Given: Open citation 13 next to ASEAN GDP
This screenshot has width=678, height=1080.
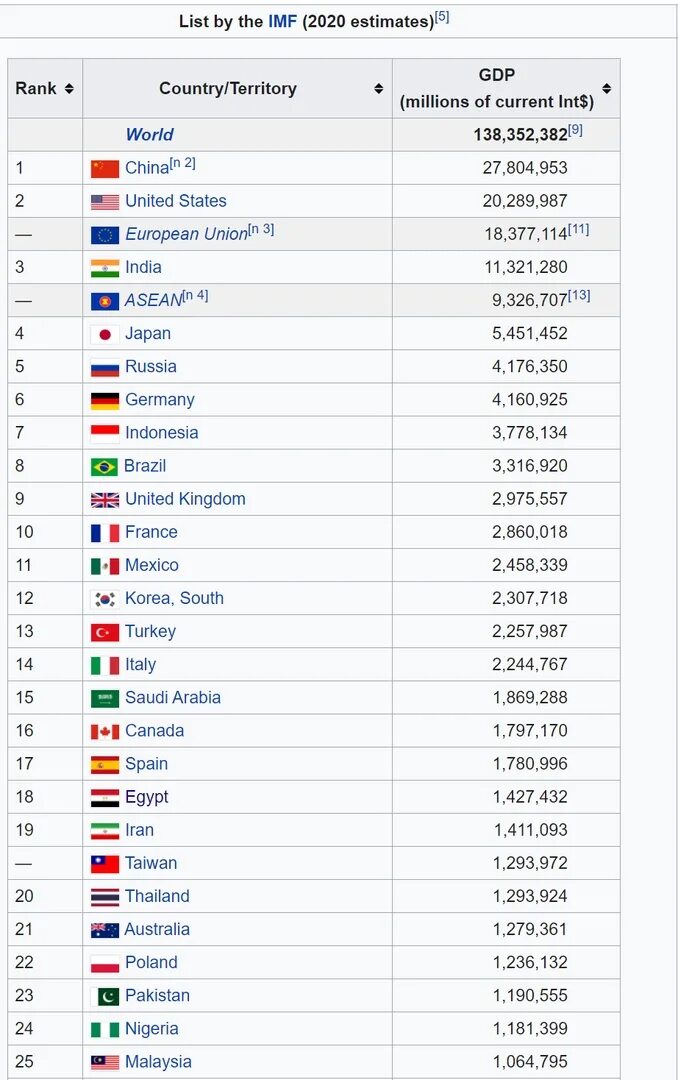Looking at the screenshot, I should [579, 295].
